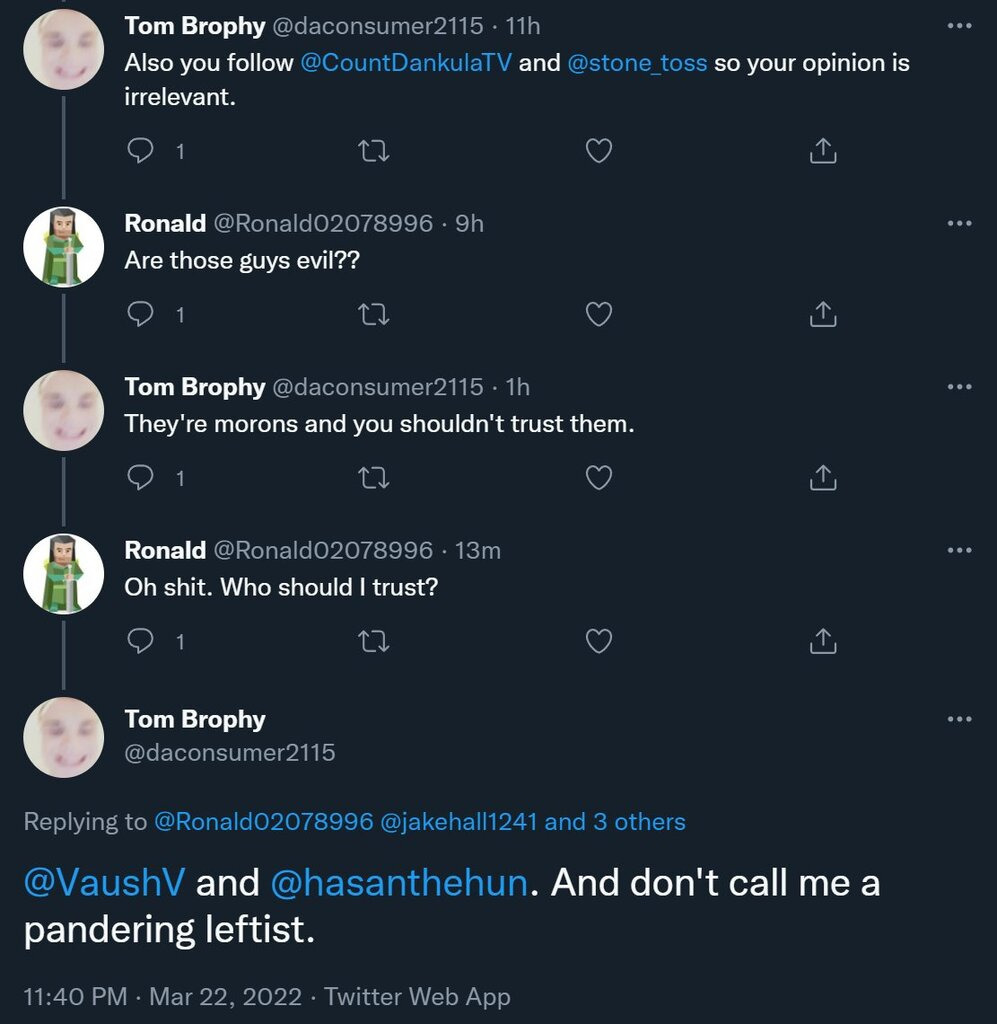Open more menu on Ronald's 13m tweet

point(958,550)
